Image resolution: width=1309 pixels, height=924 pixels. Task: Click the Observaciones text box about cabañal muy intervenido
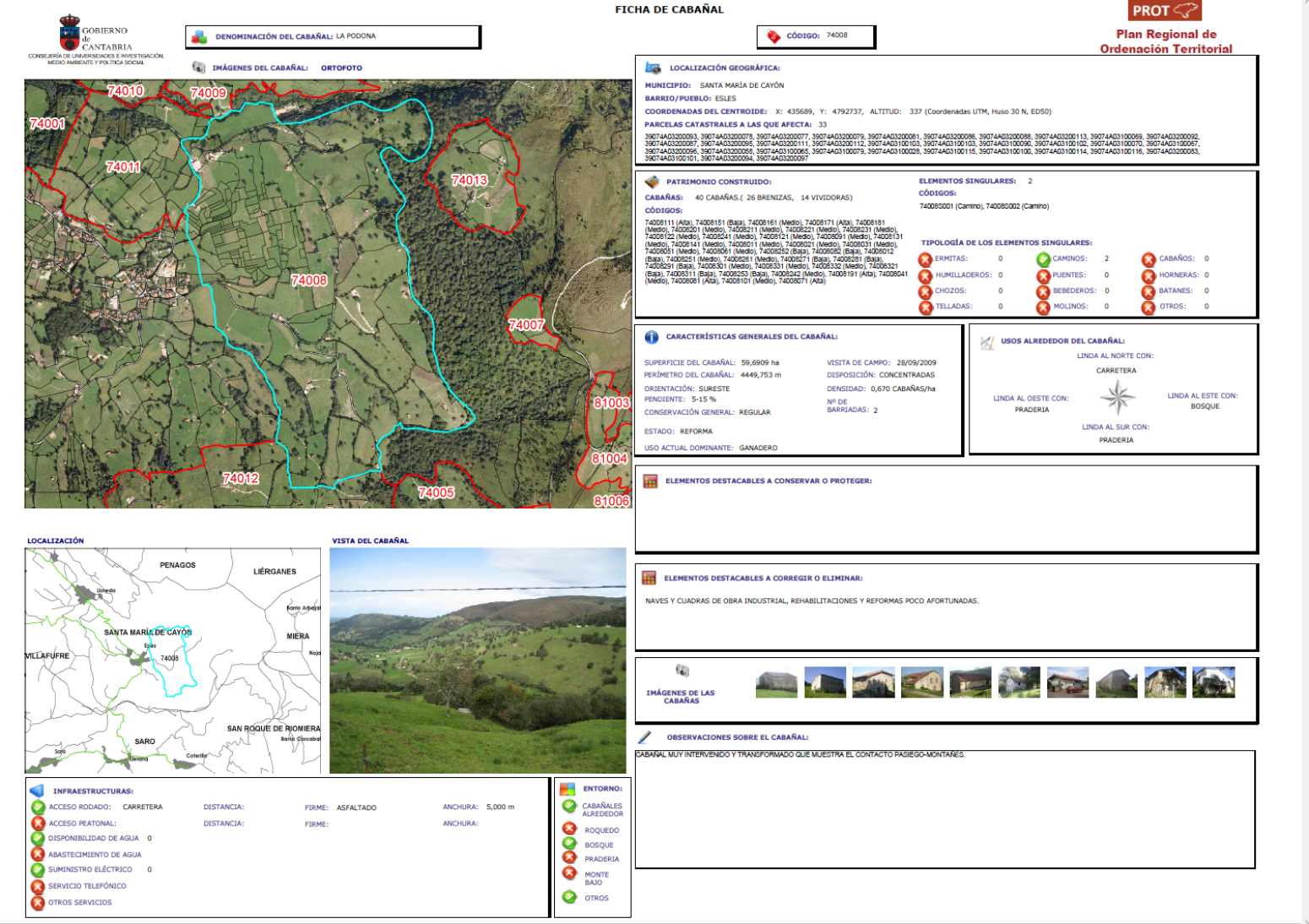click(945, 808)
